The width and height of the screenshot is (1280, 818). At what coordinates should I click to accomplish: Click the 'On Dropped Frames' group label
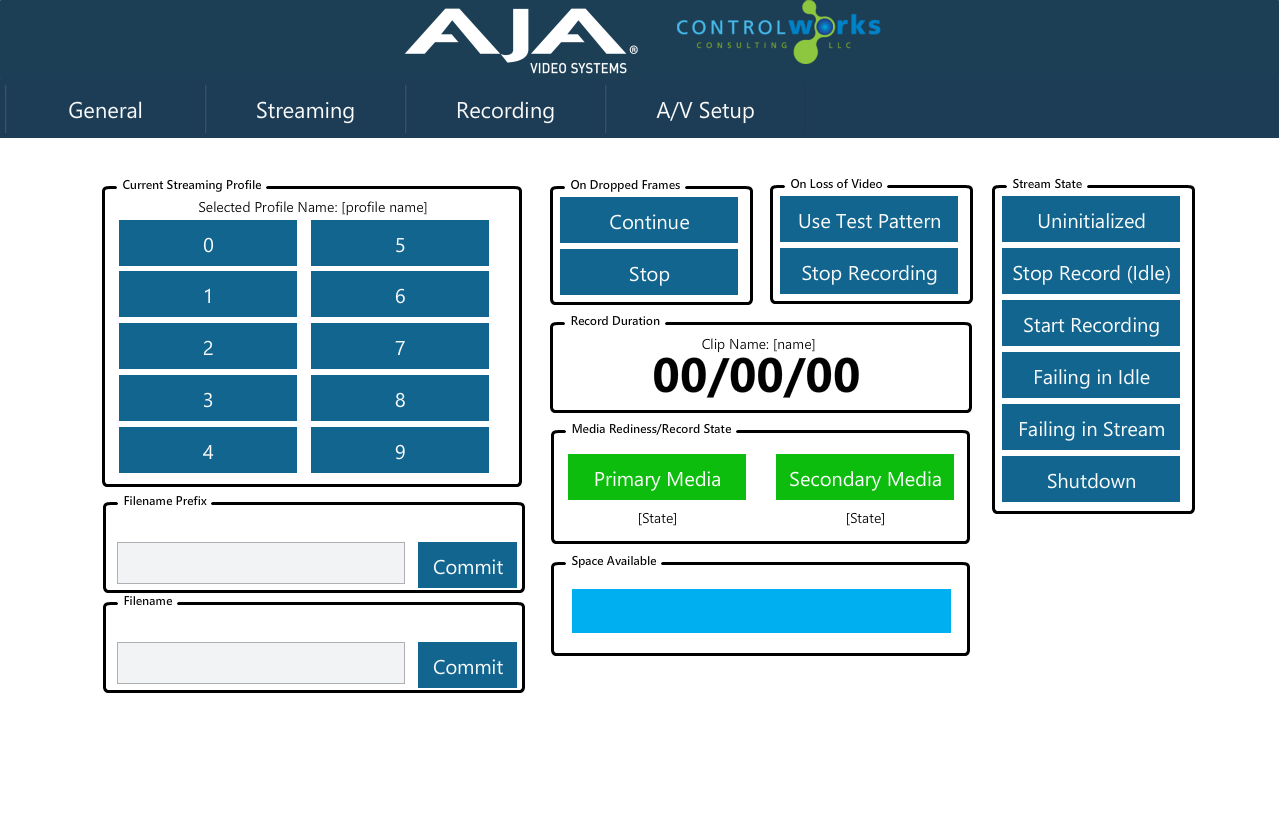625,185
